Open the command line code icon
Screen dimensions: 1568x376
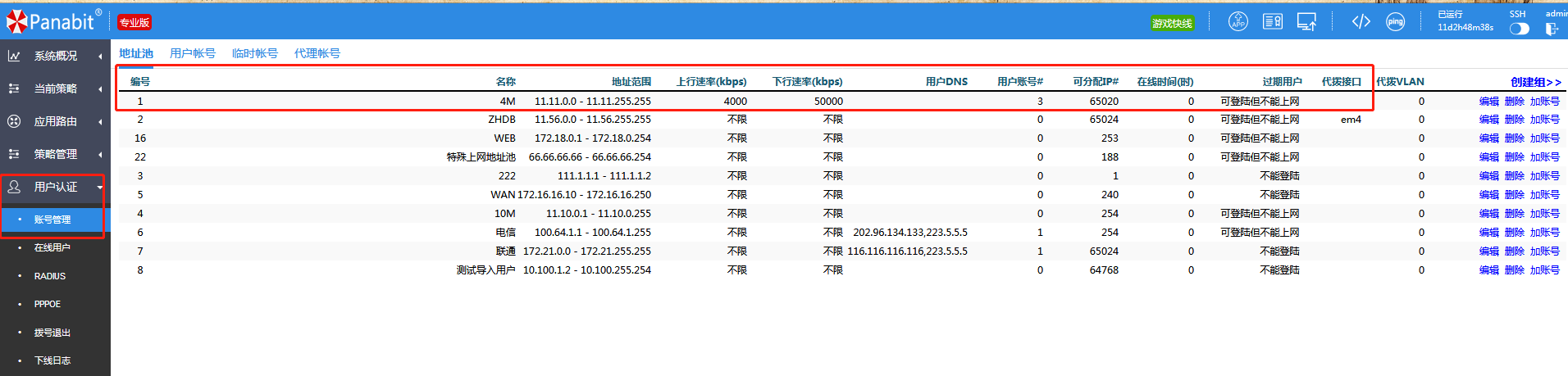coord(1361,22)
